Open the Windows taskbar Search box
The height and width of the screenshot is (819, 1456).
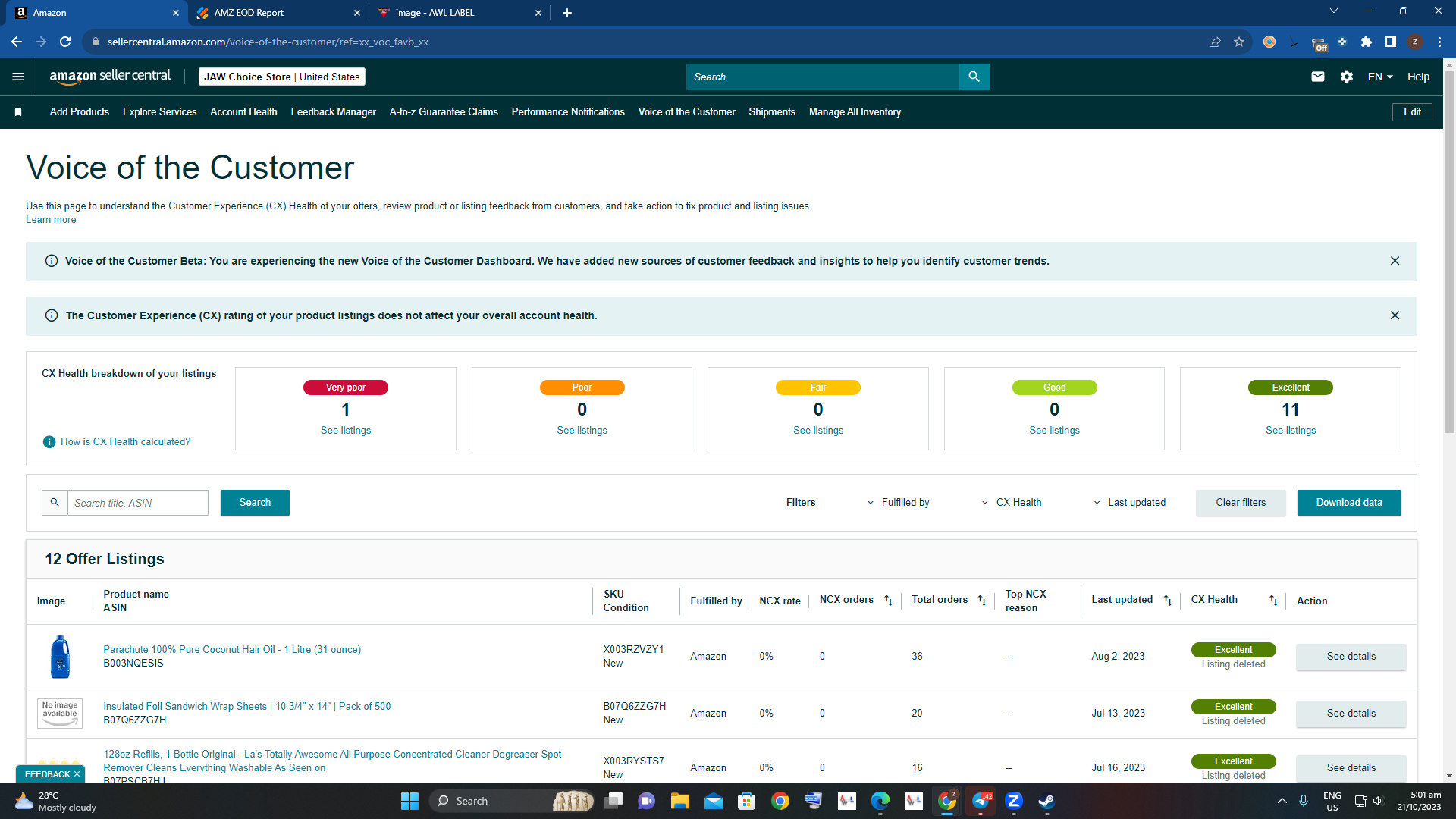coord(513,801)
